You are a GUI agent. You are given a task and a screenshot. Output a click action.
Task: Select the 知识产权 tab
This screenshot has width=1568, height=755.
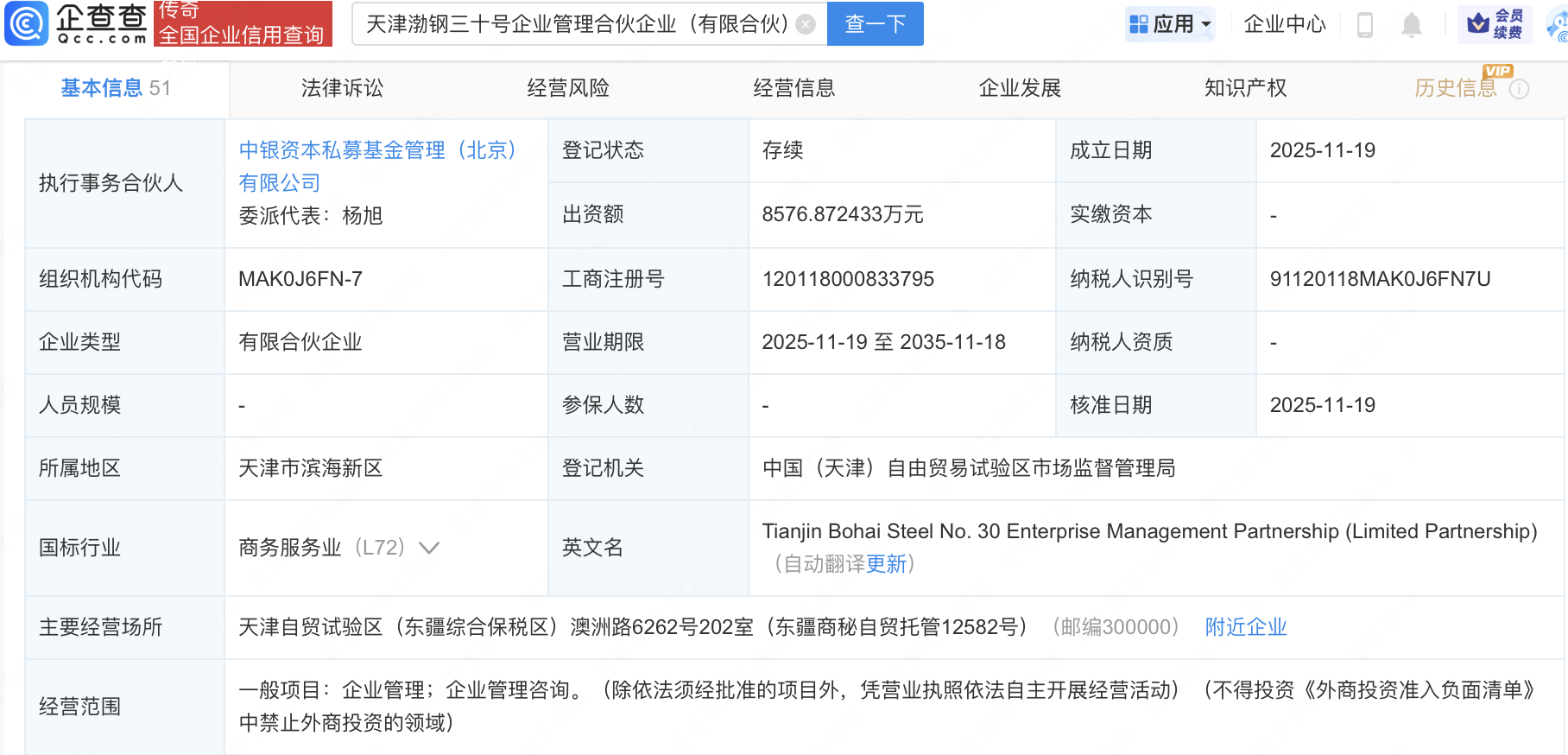pyautogui.click(x=1245, y=88)
